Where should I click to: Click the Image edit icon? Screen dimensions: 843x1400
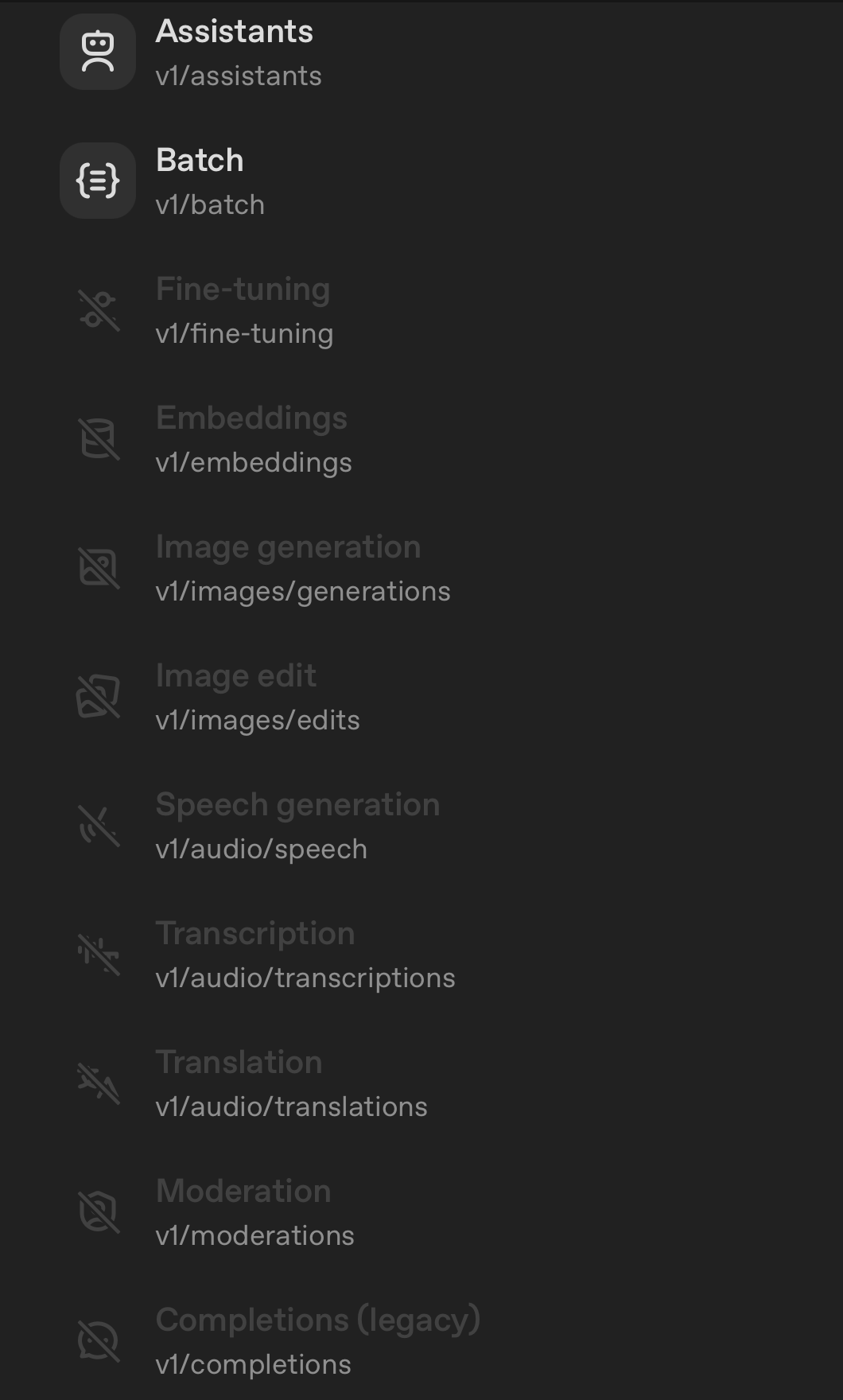[99, 697]
